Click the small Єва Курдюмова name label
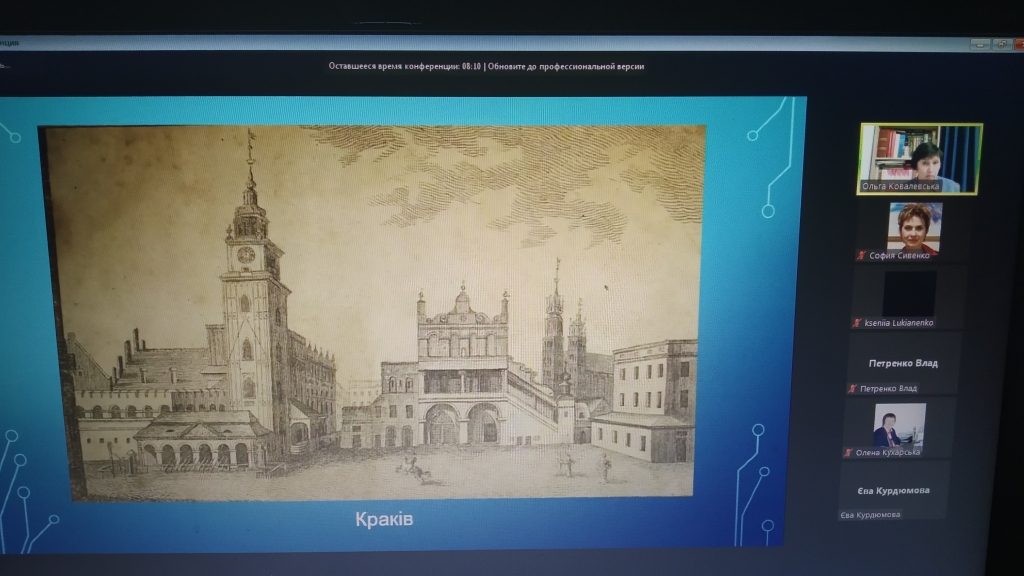The image size is (1024, 576). coord(870,515)
